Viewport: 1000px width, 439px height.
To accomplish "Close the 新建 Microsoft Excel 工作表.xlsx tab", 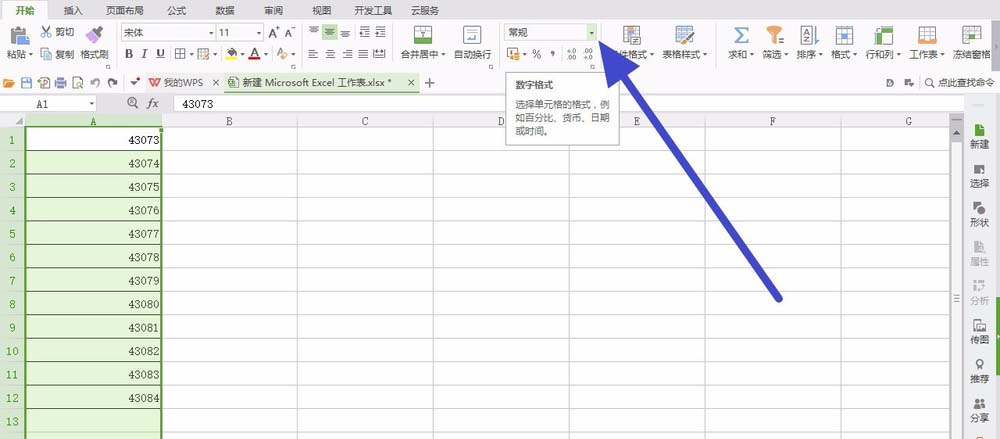I will (x=411, y=83).
